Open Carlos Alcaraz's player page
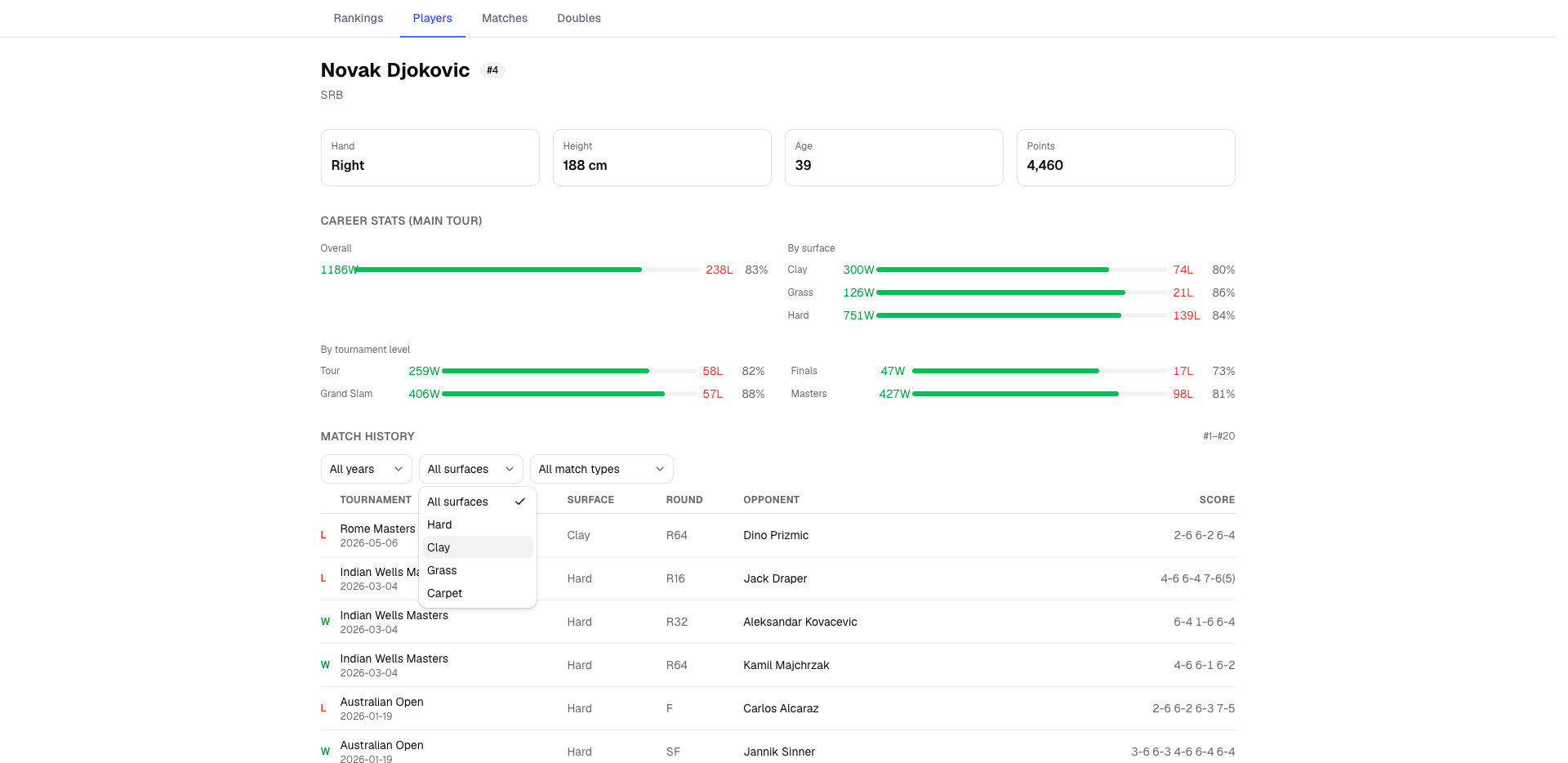 click(x=781, y=708)
